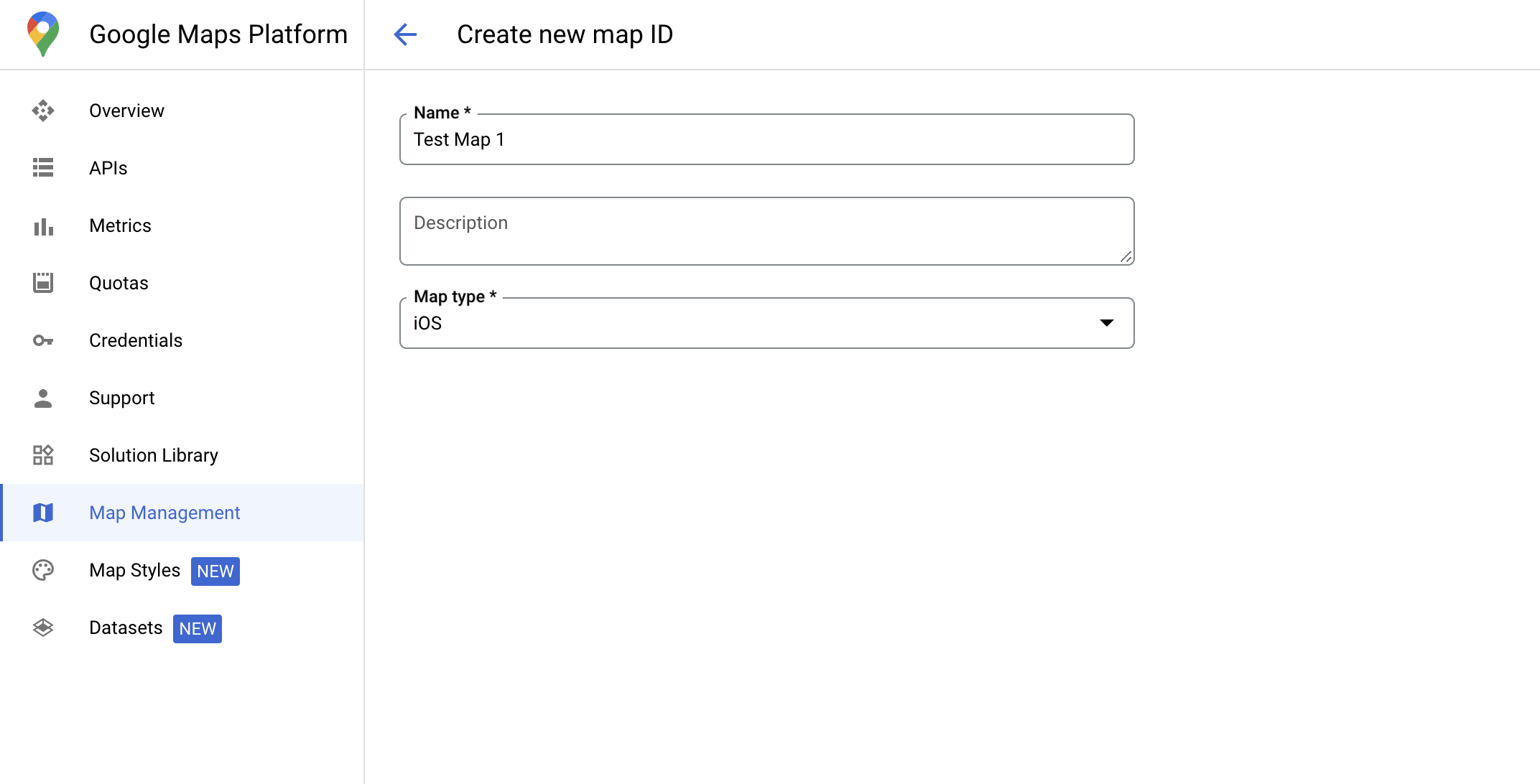Click the Map Management map icon
This screenshot has height=784, width=1540.
(x=44, y=513)
